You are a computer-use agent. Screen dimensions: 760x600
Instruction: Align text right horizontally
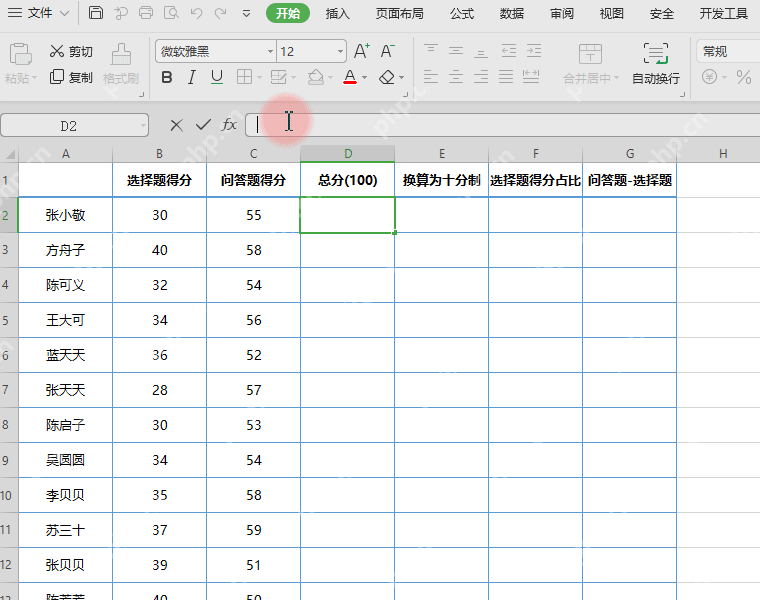tap(481, 77)
